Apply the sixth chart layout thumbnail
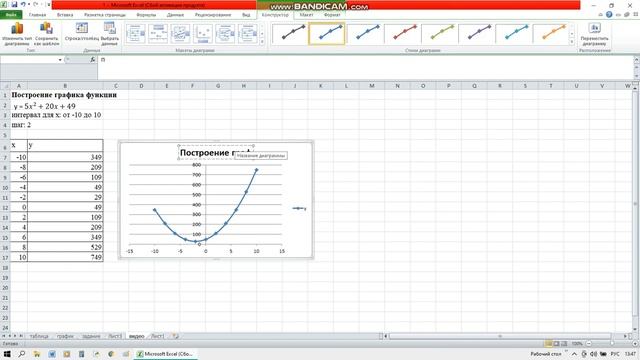640x360 pixels. coord(248,34)
